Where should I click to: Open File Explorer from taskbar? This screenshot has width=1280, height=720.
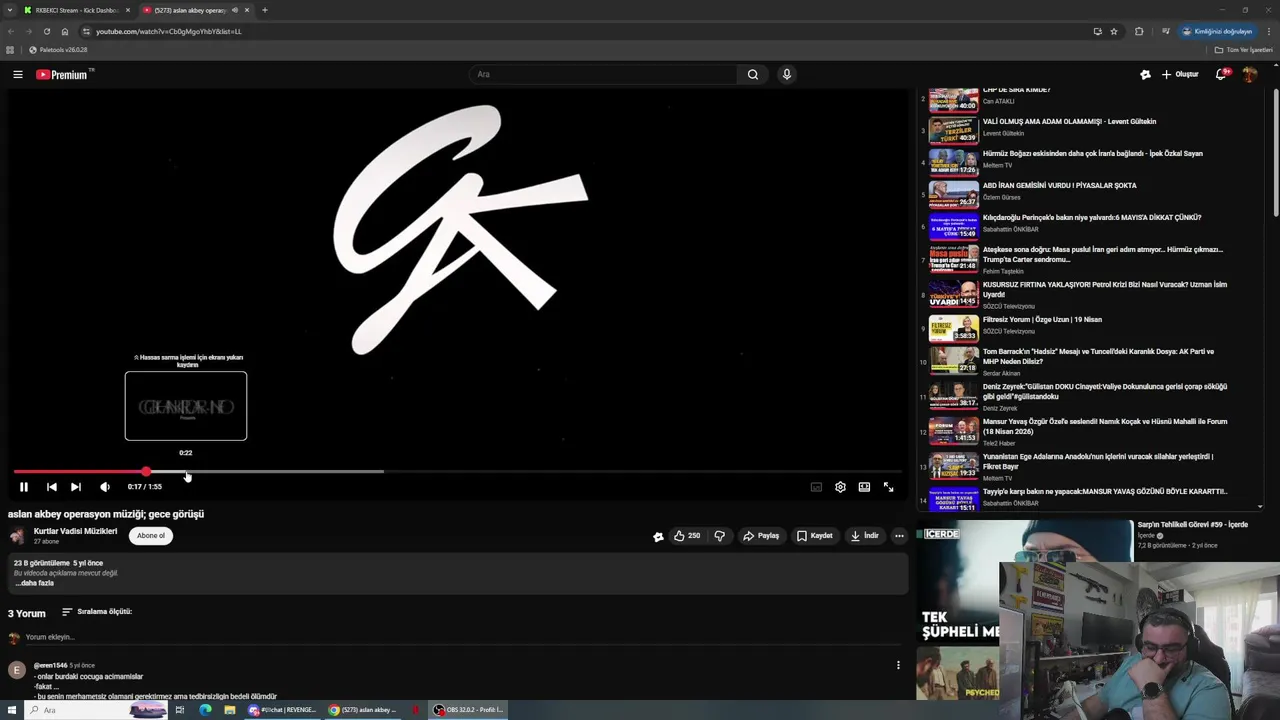(x=230, y=710)
